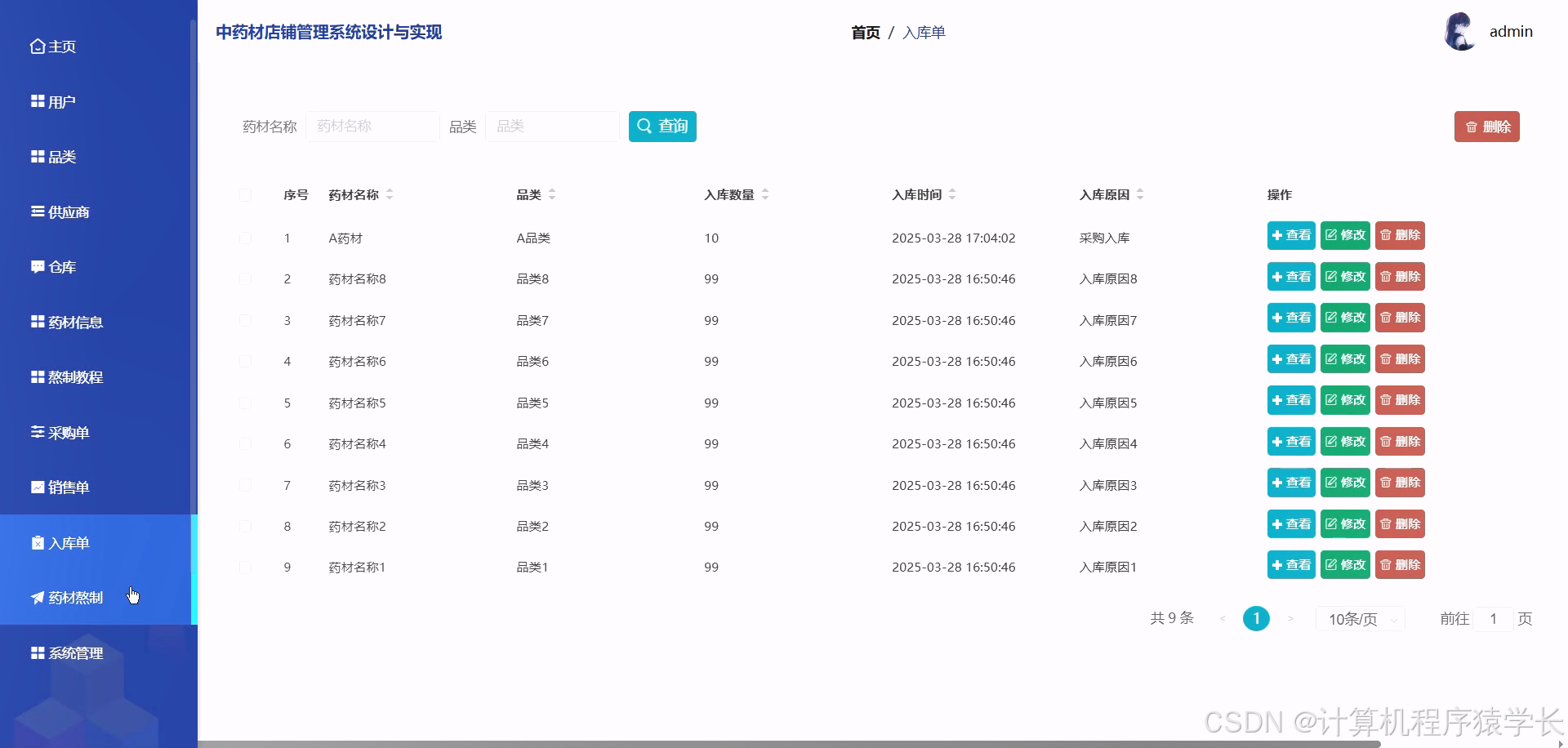Select the 用户 user management icon
This screenshot has height=748, width=1568.
37,100
